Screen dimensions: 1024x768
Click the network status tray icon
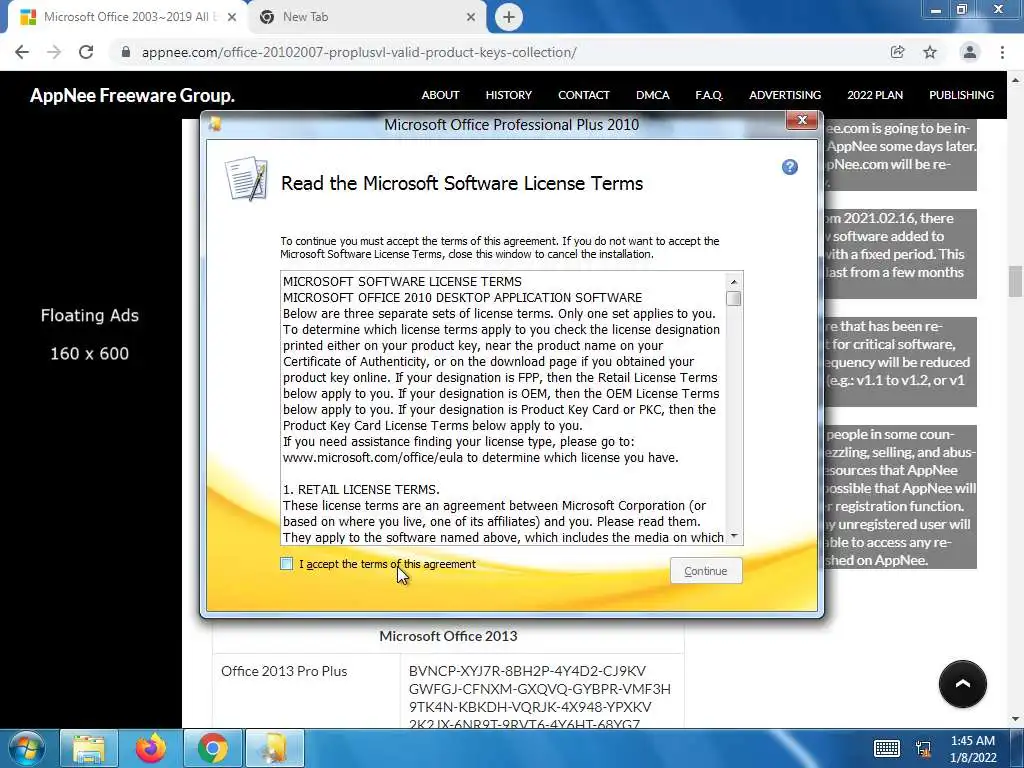(923, 748)
